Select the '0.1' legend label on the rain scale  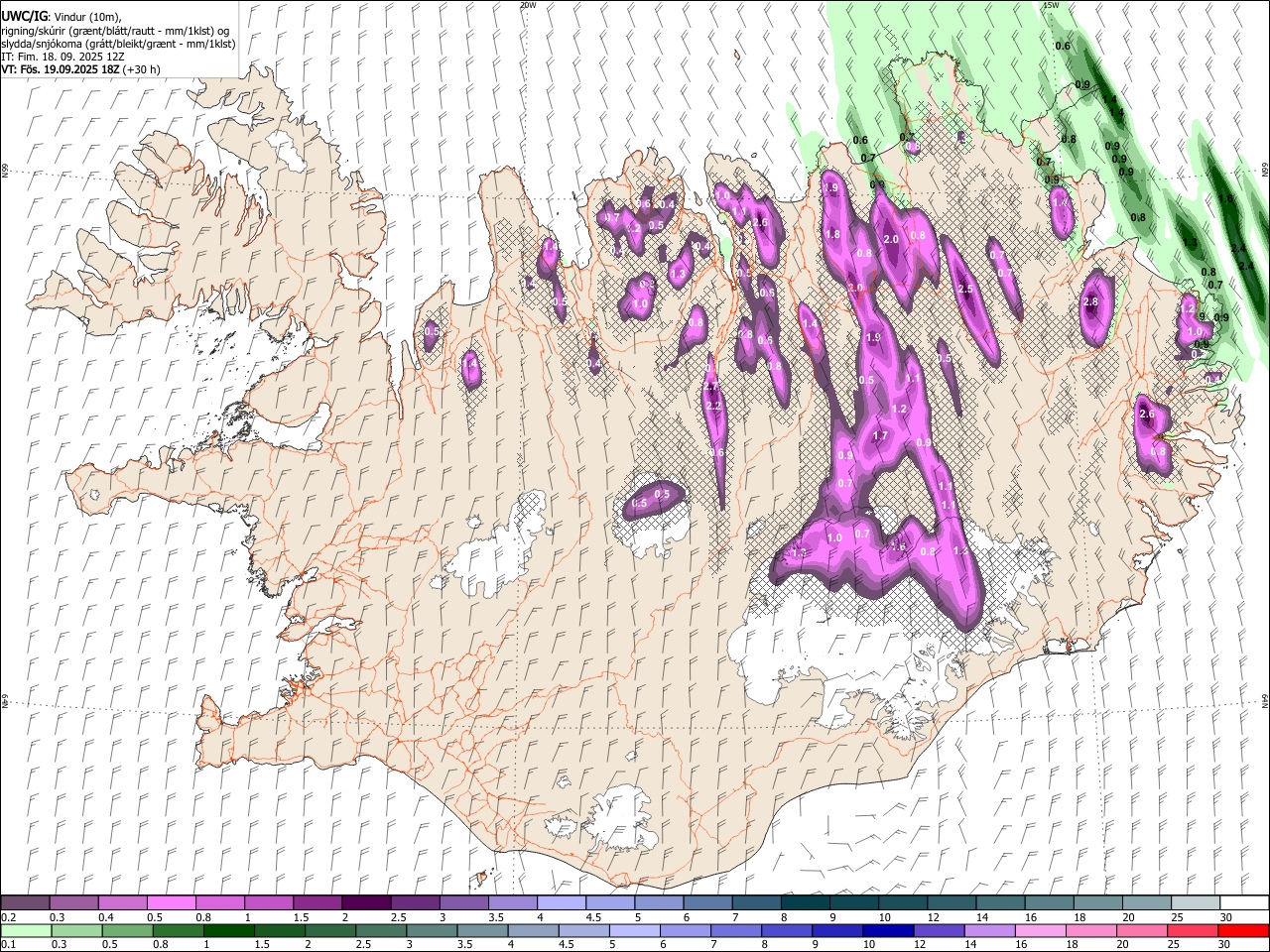tap(9, 945)
